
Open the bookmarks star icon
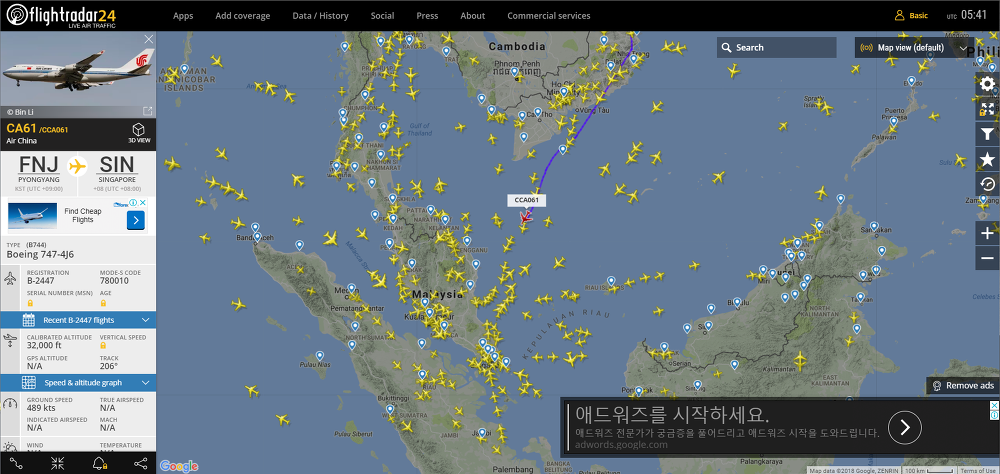pos(987,159)
